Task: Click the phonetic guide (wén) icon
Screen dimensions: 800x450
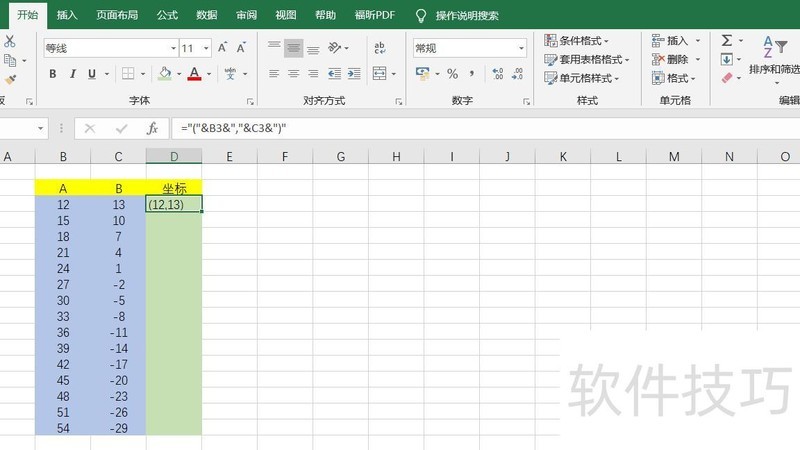Action: click(x=230, y=74)
